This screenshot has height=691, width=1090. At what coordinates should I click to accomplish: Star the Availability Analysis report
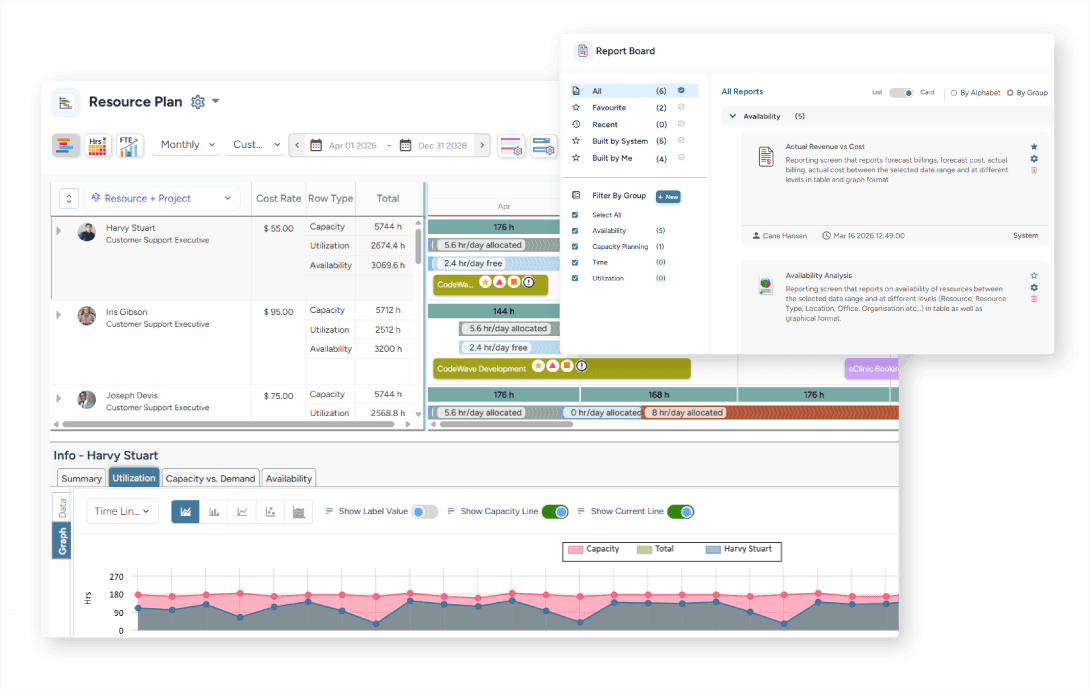(1034, 276)
